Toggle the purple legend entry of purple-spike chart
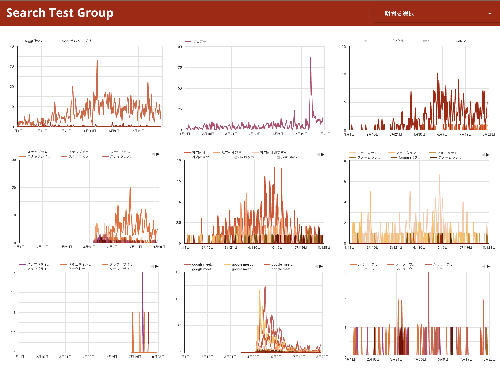Image resolution: width=500 pixels, height=380 pixels. (33, 266)
